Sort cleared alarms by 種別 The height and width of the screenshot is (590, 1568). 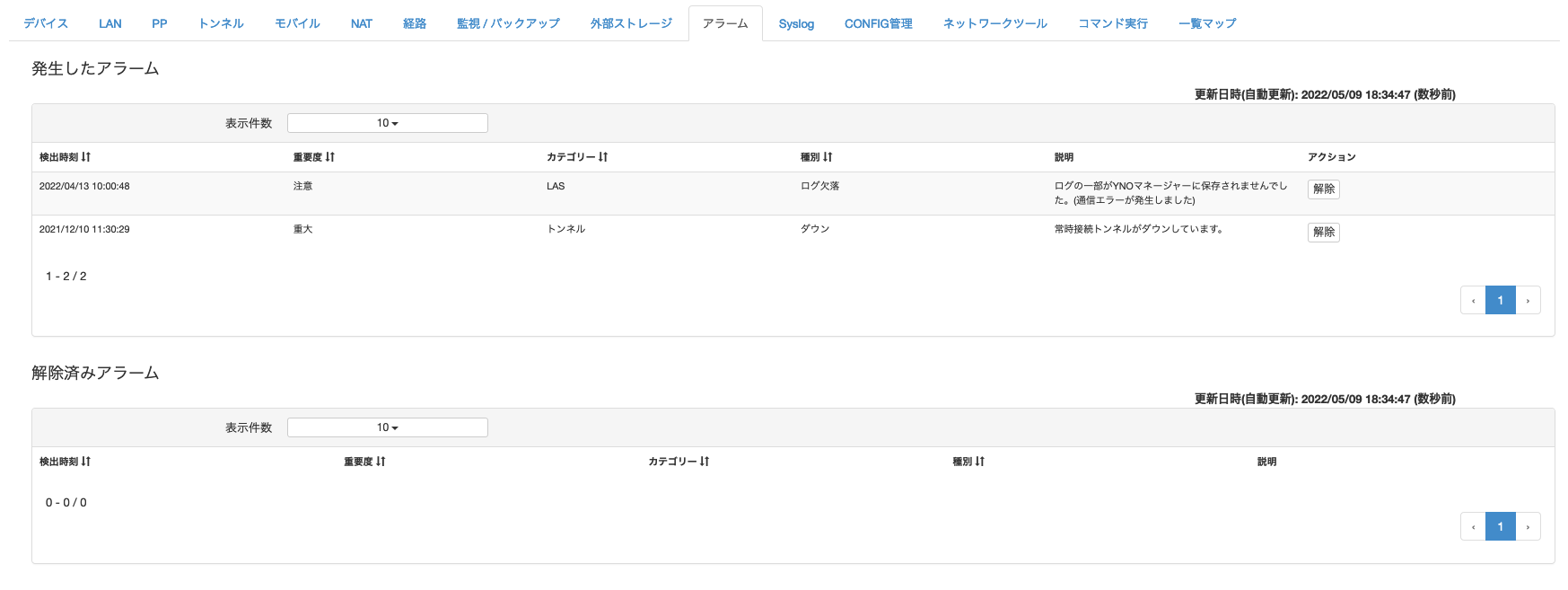[x=968, y=462]
